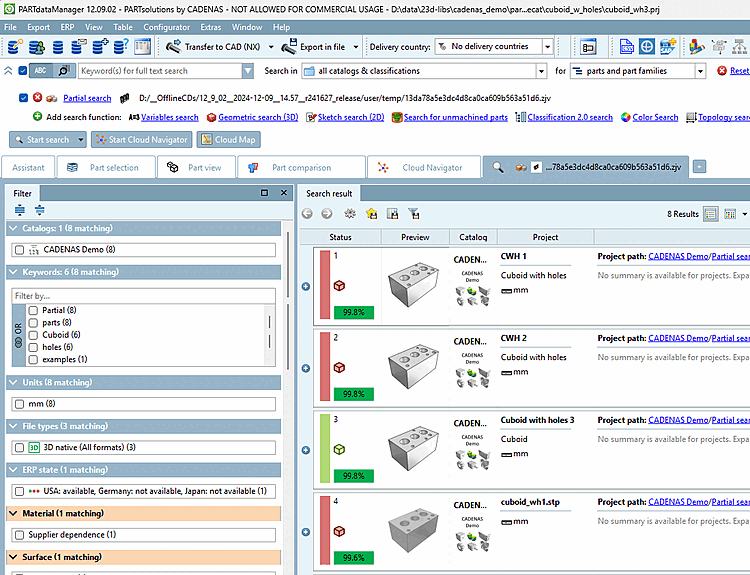Click the SAP star toolbar icon
Screen dimensions: 750x575
668,46
